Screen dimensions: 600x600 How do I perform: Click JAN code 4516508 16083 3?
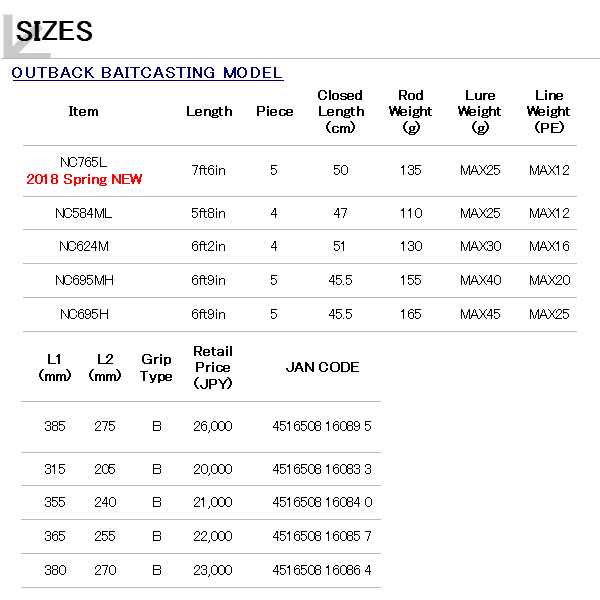coord(322,469)
